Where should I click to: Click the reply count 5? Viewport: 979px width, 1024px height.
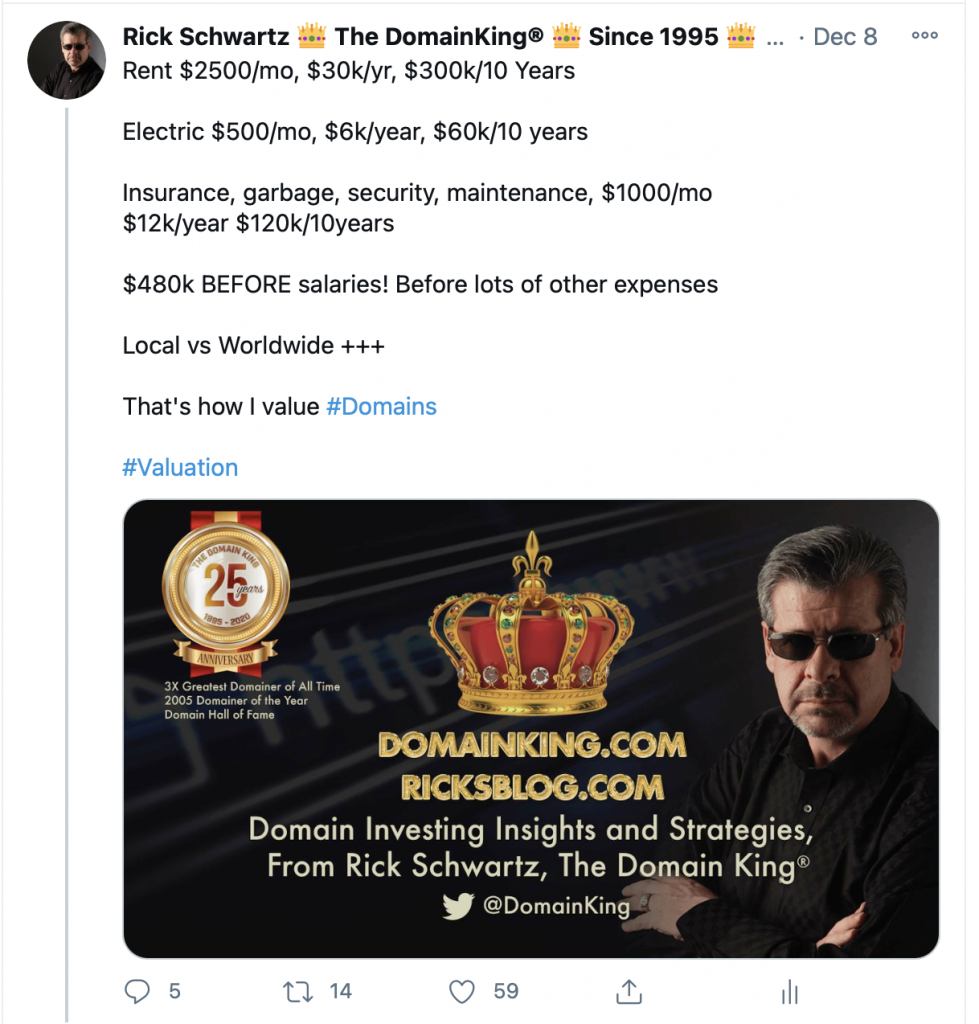pyautogui.click(x=174, y=991)
